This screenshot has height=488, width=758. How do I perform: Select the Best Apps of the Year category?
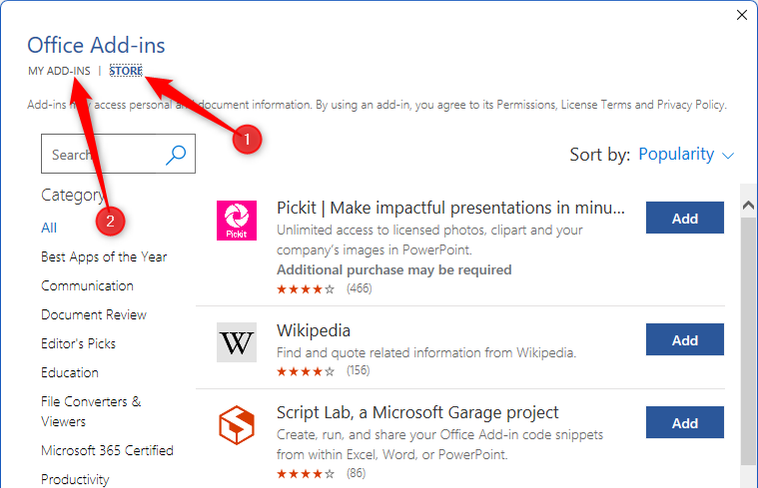[x=104, y=257]
